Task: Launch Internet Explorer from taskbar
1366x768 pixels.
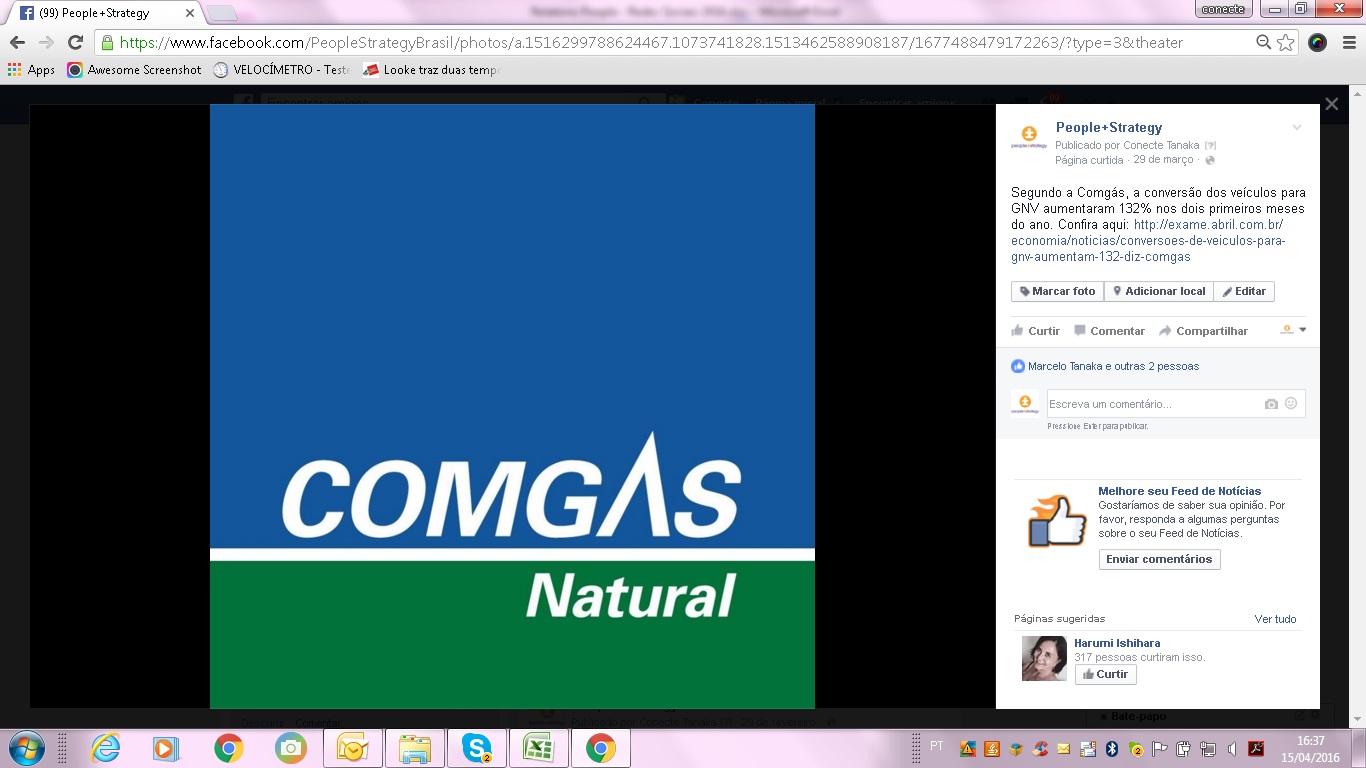Action: tap(105, 748)
